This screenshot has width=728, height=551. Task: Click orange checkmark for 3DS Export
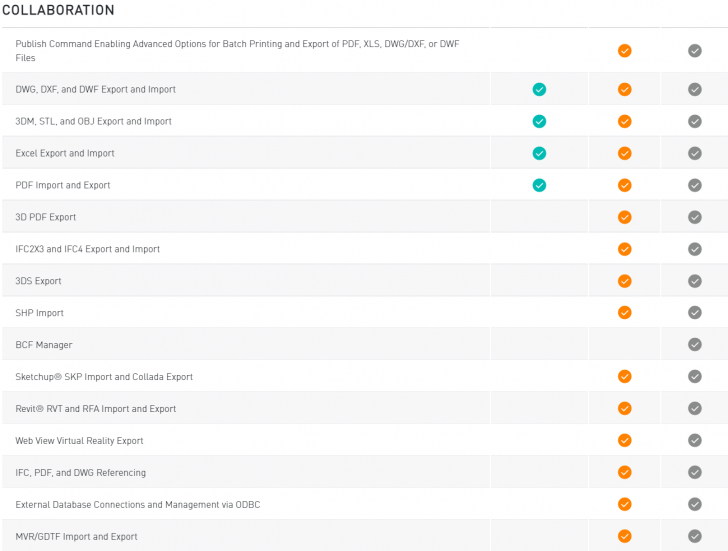[x=625, y=281]
